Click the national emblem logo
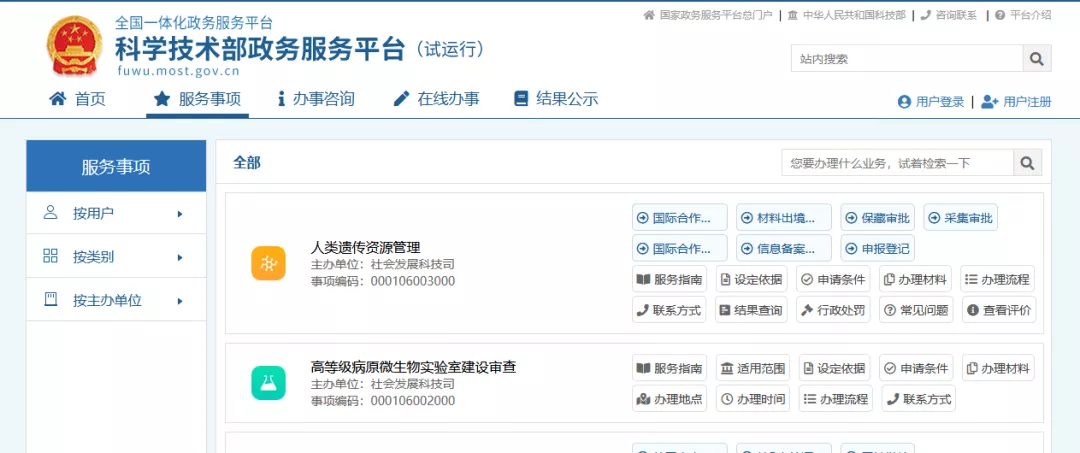The height and width of the screenshot is (453, 1080). tap(74, 46)
